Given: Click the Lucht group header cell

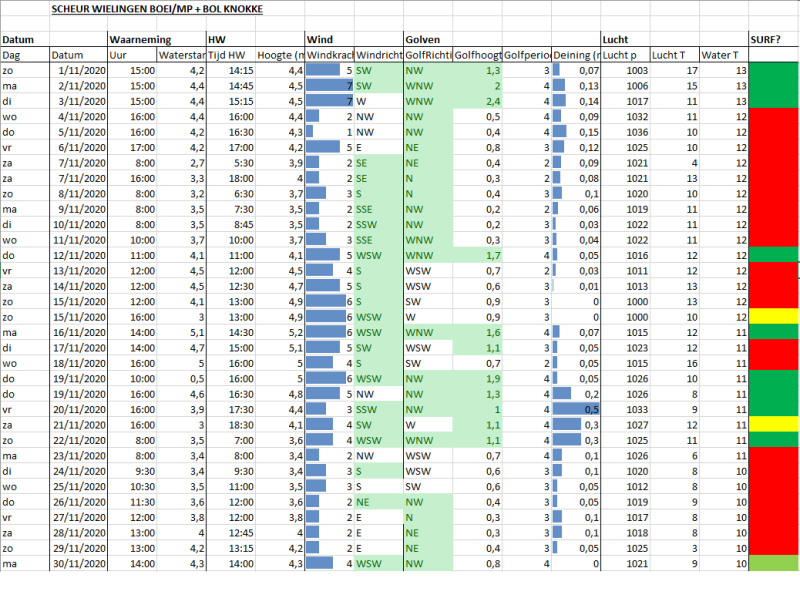Looking at the screenshot, I should click(x=625, y=39).
